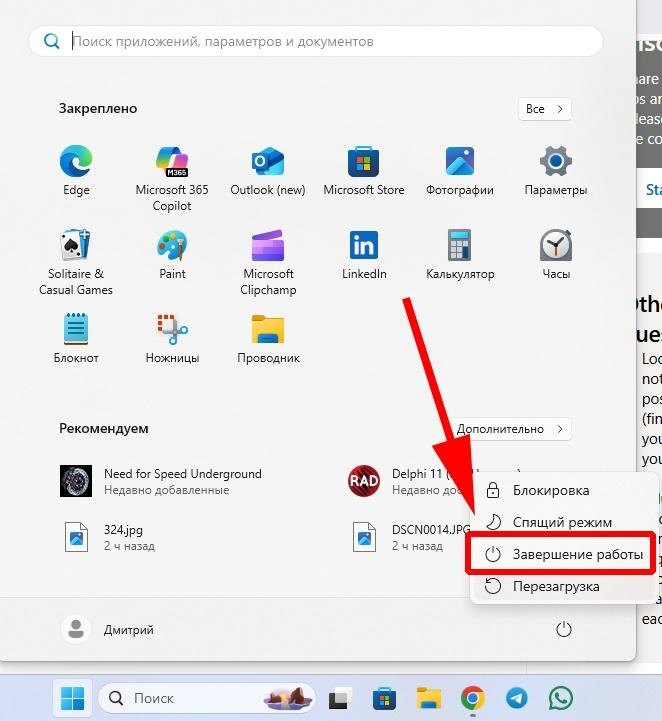Launch Microsoft Clipchamp
Screen dimensions: 662x721
pos(268,262)
